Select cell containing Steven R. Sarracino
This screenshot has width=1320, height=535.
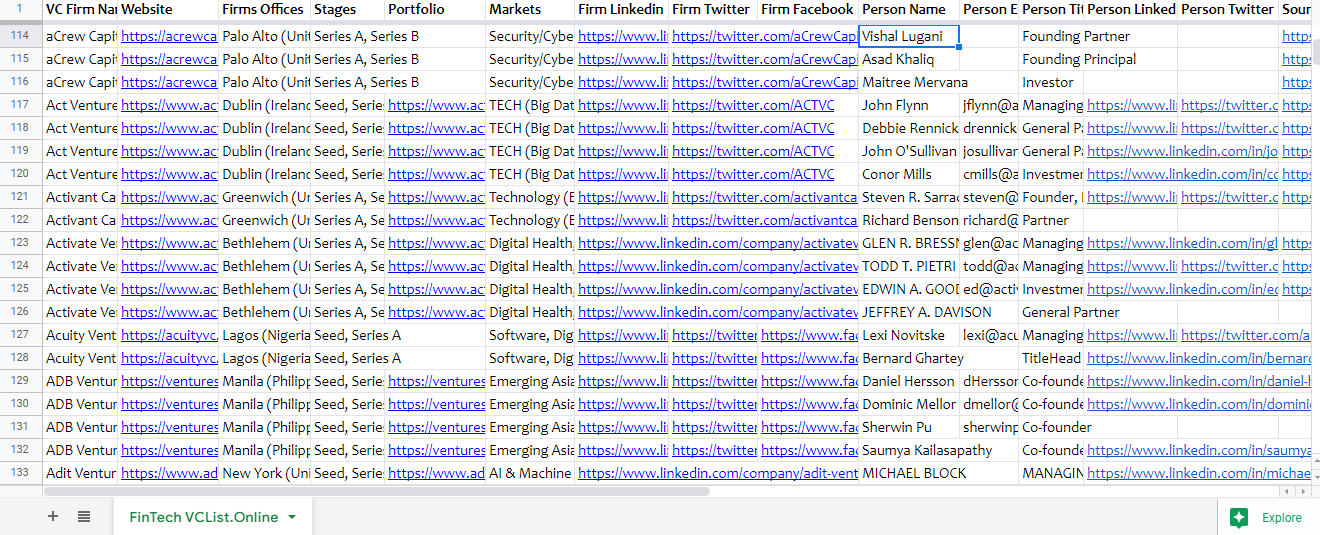(909, 197)
